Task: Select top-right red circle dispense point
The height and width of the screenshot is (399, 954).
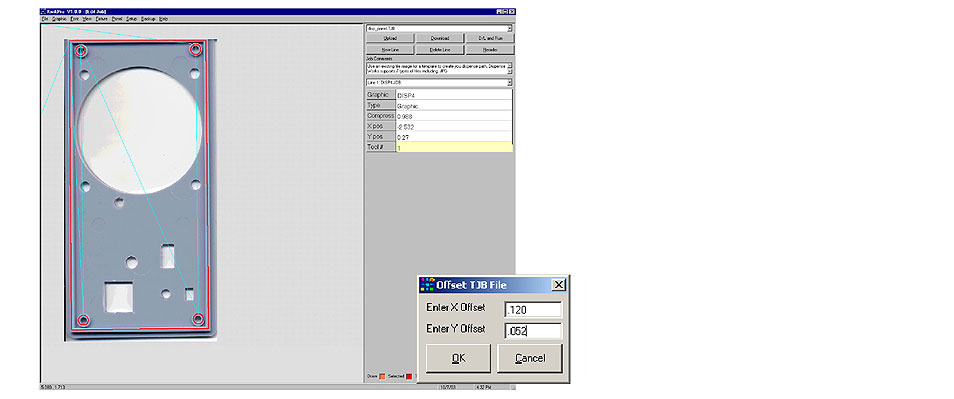Action: pyautogui.click(x=195, y=49)
